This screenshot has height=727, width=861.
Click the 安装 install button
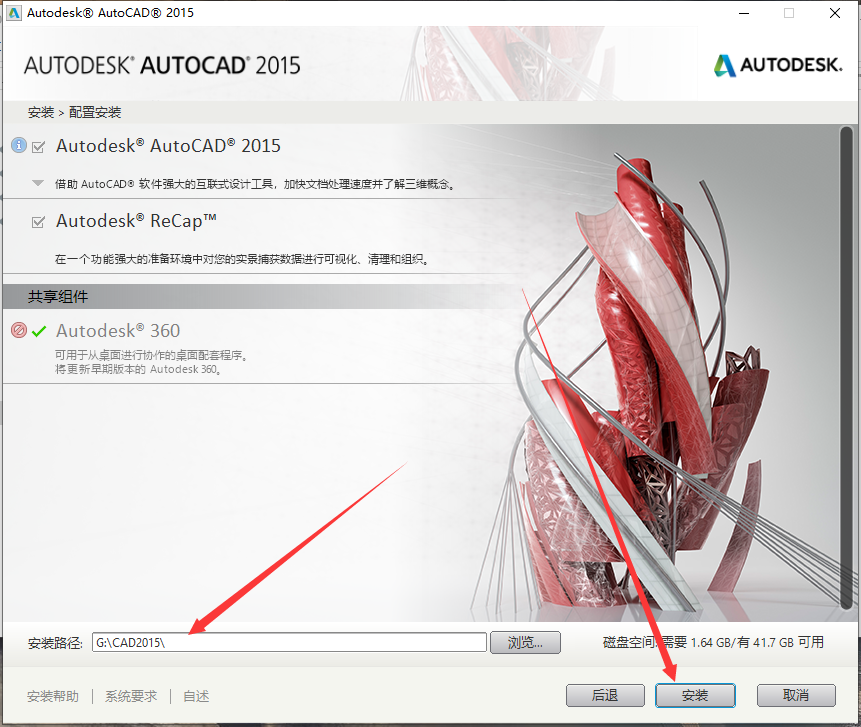(695, 696)
